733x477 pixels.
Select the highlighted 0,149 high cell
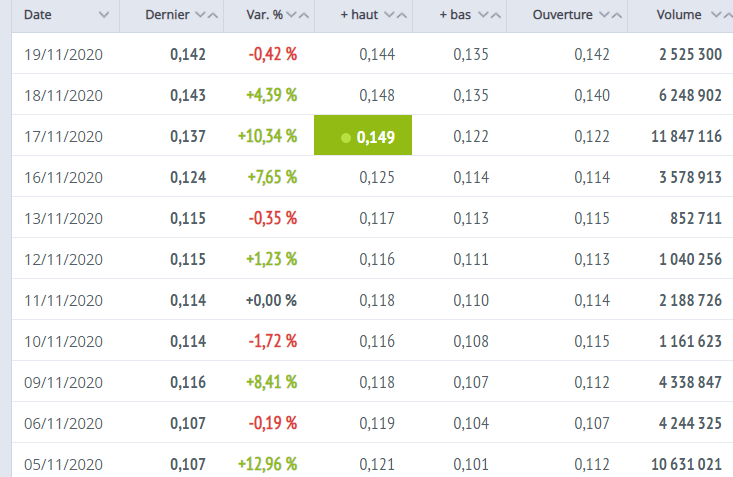pyautogui.click(x=363, y=135)
